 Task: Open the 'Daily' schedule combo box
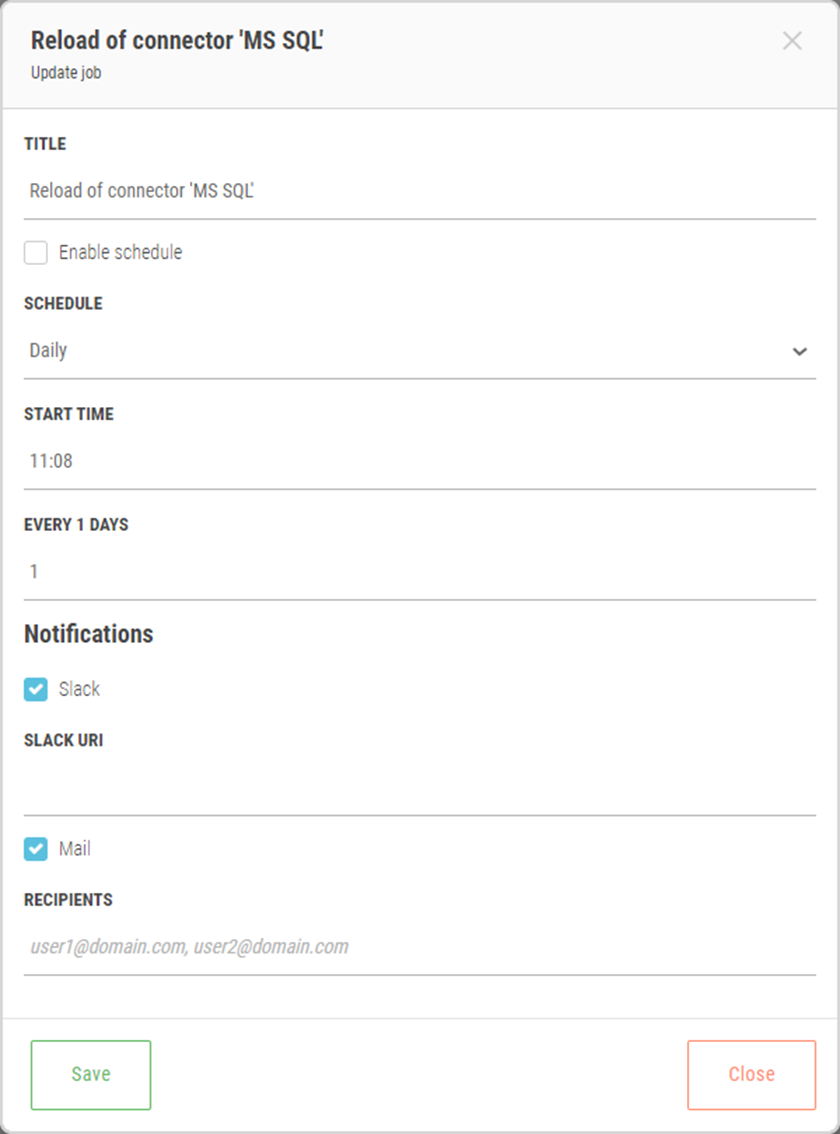pos(400,352)
